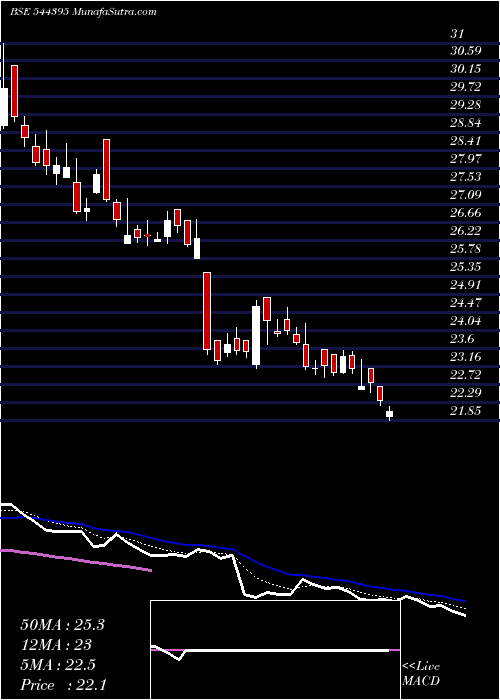Viewport: 500px width, 700px height.
Task: Select the 31 price axis label
Action: click(x=458, y=33)
